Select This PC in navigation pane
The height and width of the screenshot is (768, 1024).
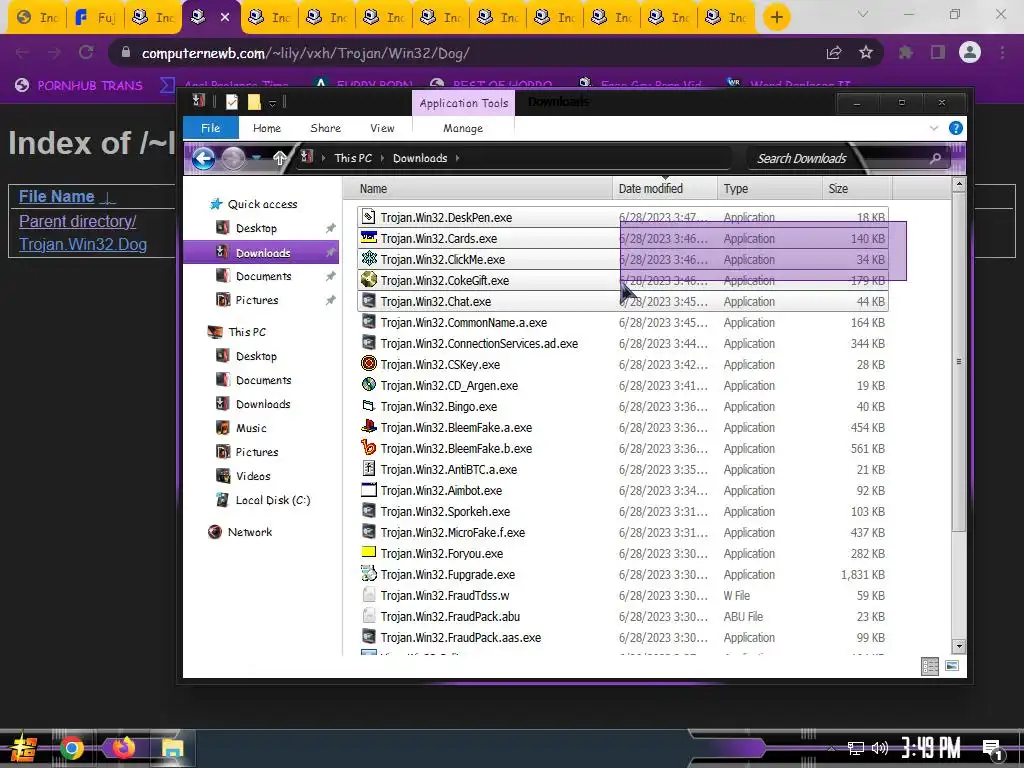click(247, 332)
